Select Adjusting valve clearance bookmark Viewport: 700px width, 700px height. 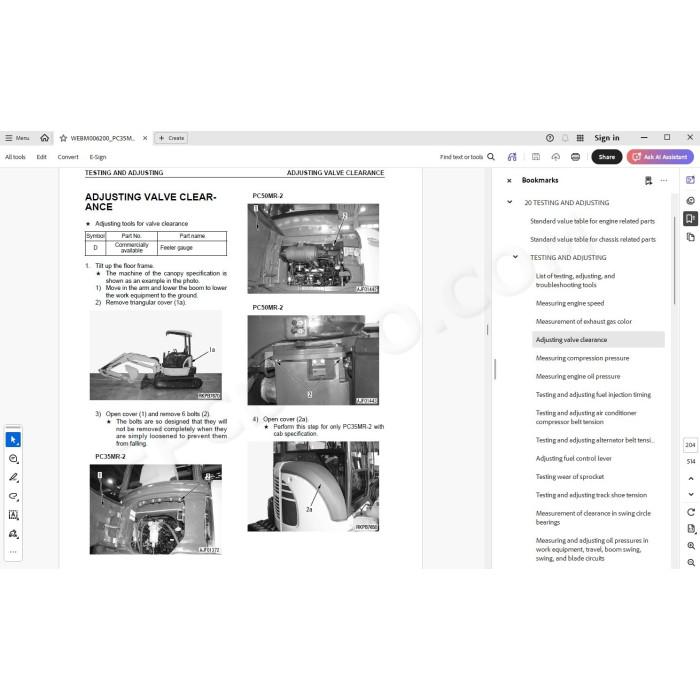pyautogui.click(x=598, y=340)
